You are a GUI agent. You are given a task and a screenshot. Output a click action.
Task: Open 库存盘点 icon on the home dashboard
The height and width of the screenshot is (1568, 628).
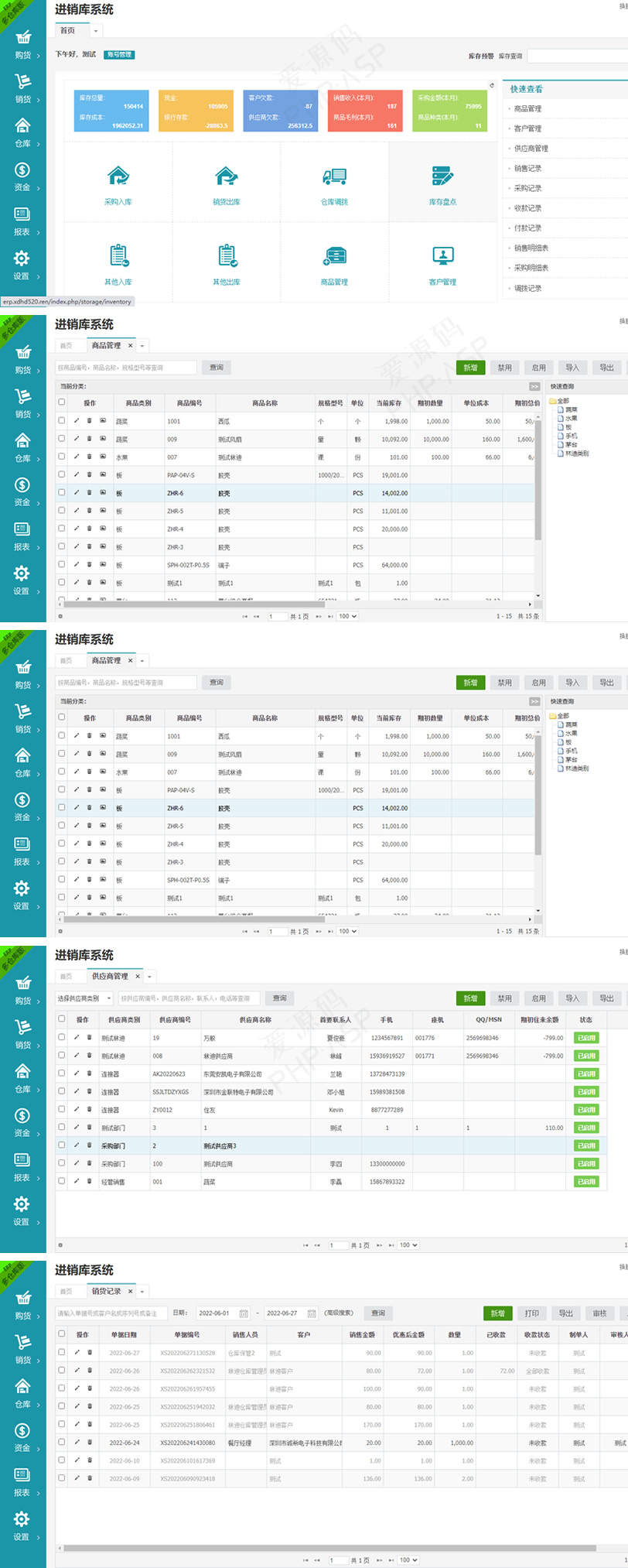442,176
